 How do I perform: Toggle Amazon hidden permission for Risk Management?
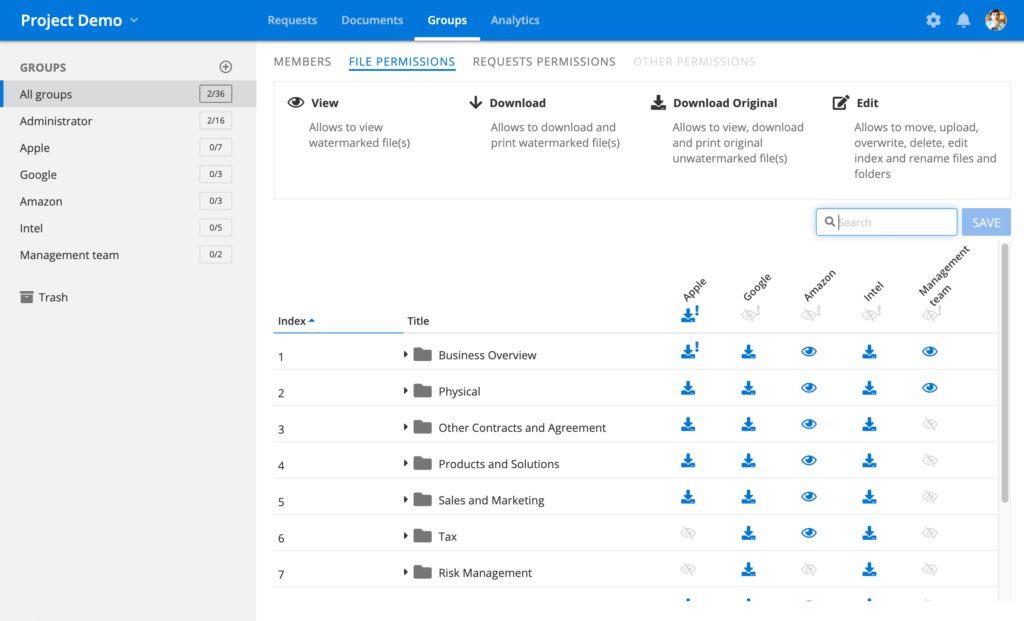(809, 569)
